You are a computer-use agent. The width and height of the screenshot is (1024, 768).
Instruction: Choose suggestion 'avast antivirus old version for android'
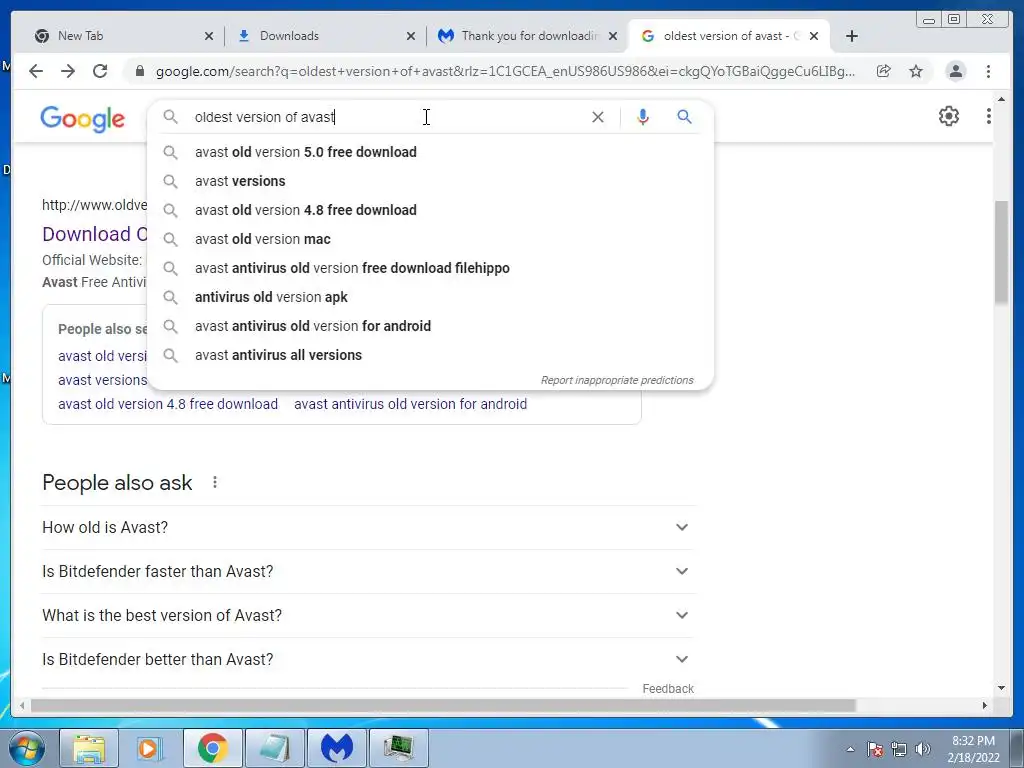tap(430, 326)
